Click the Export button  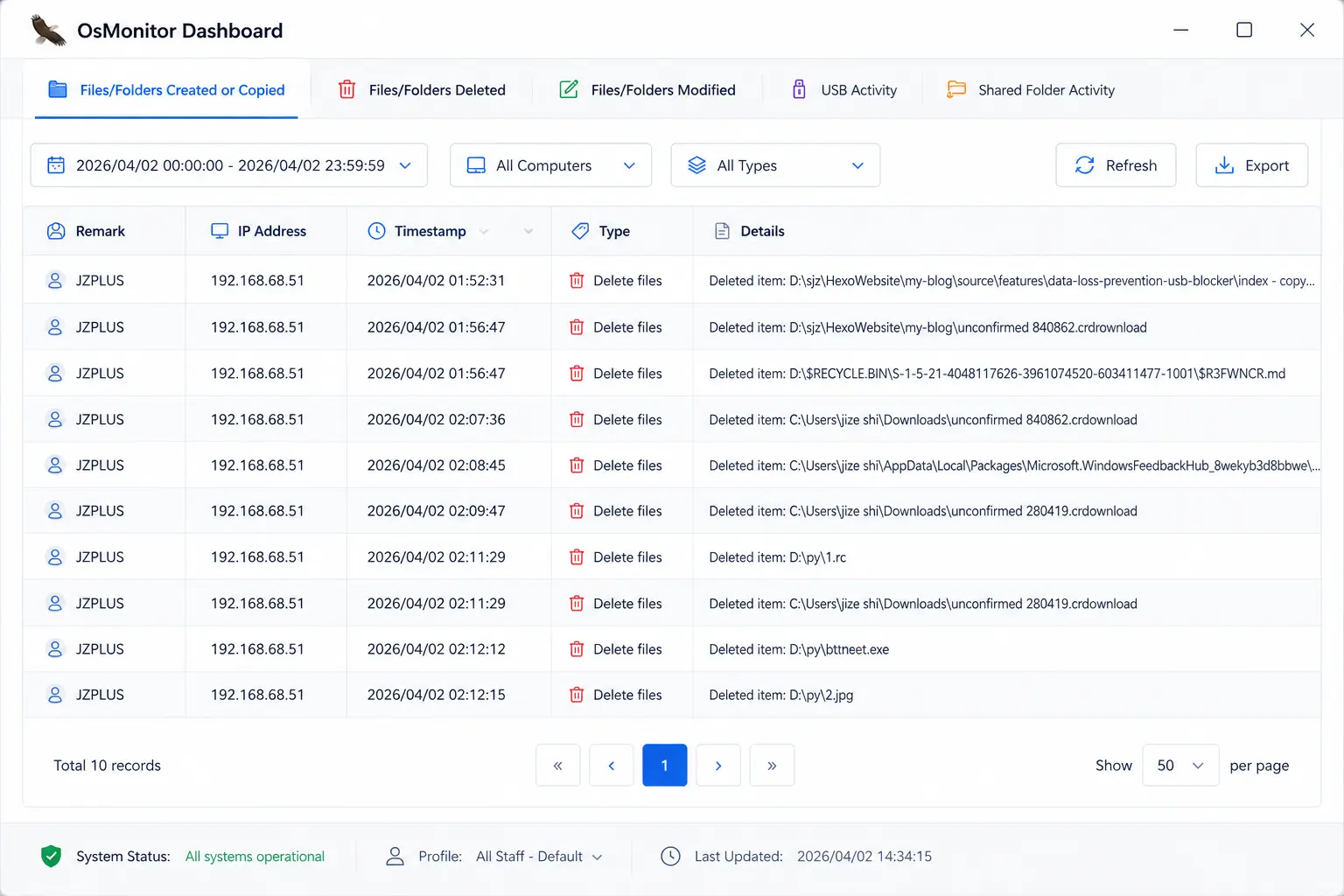1252,165
